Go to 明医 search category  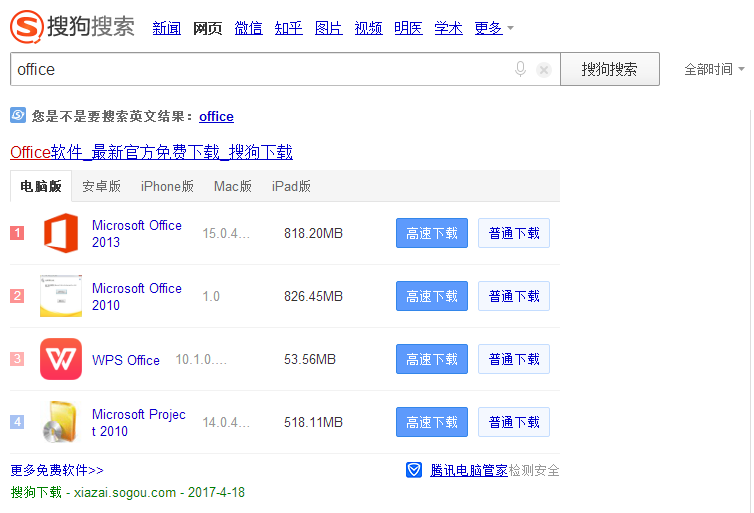[x=408, y=28]
